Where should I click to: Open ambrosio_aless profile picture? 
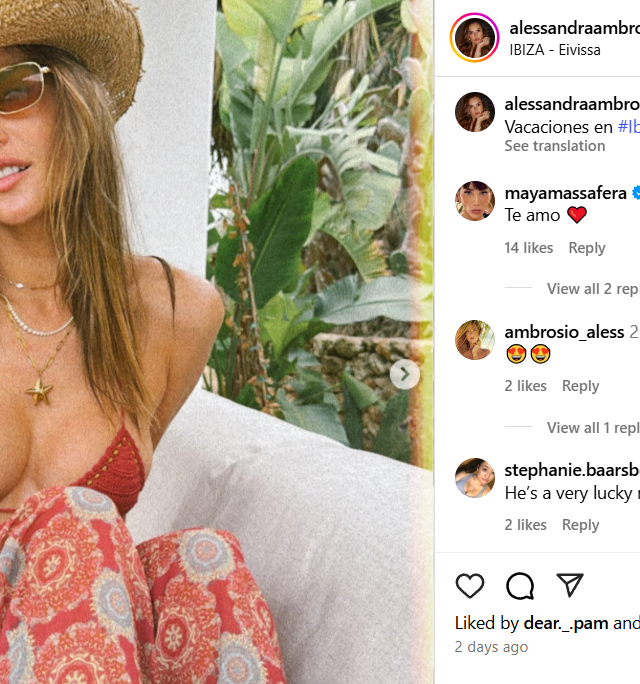pyautogui.click(x=475, y=340)
